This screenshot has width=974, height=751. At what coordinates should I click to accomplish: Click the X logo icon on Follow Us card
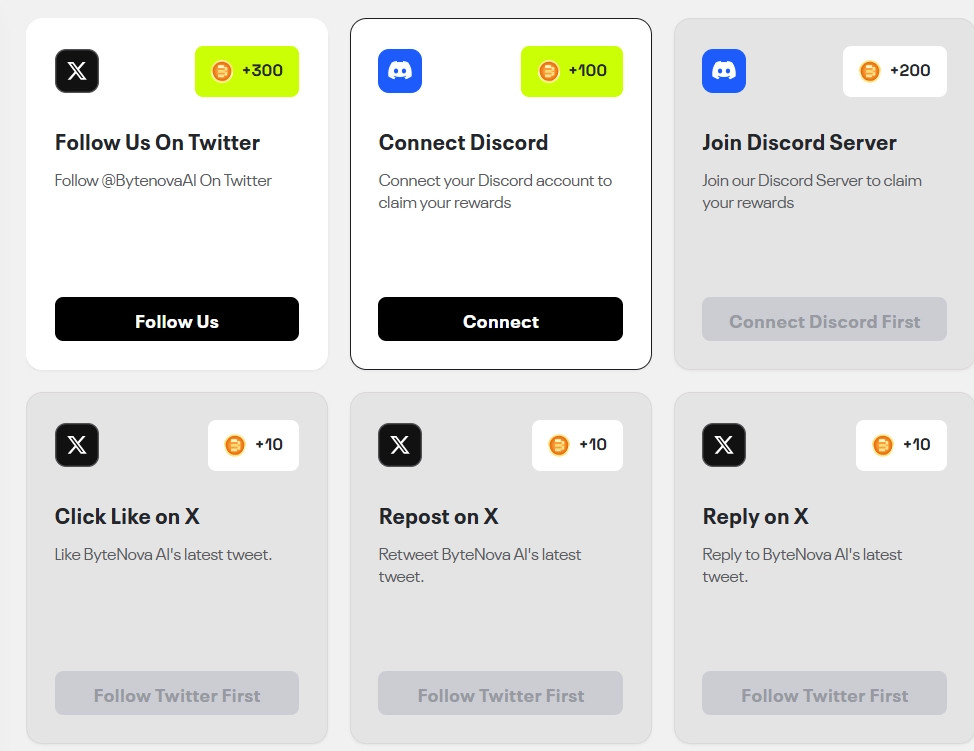pyautogui.click(x=77, y=71)
